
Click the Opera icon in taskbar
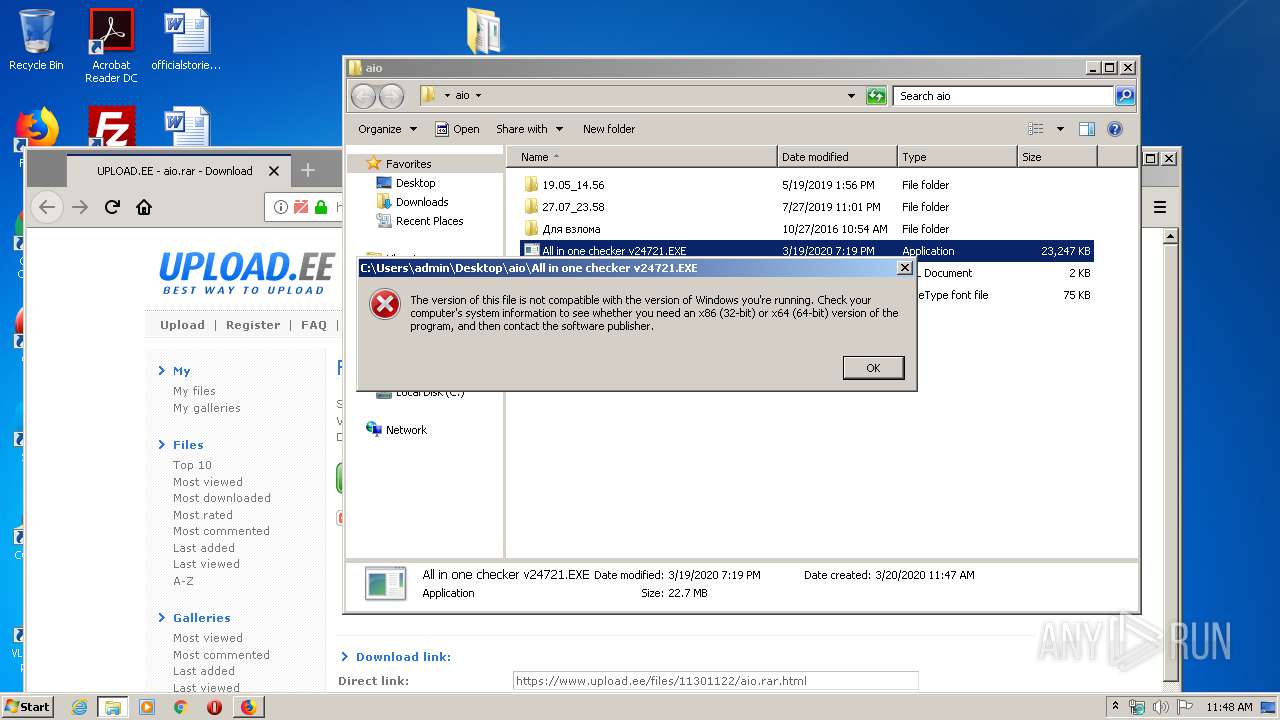(214, 707)
